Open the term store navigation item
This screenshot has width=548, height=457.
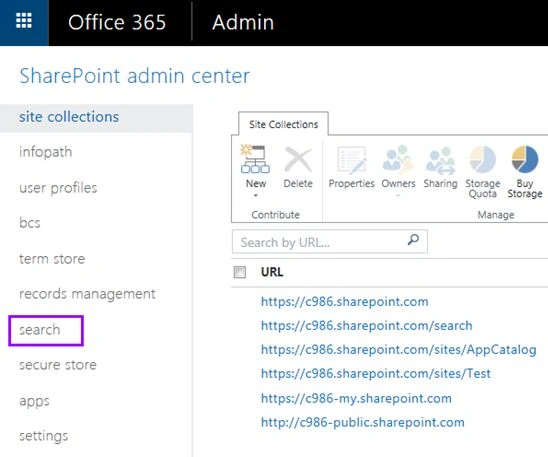pos(52,259)
